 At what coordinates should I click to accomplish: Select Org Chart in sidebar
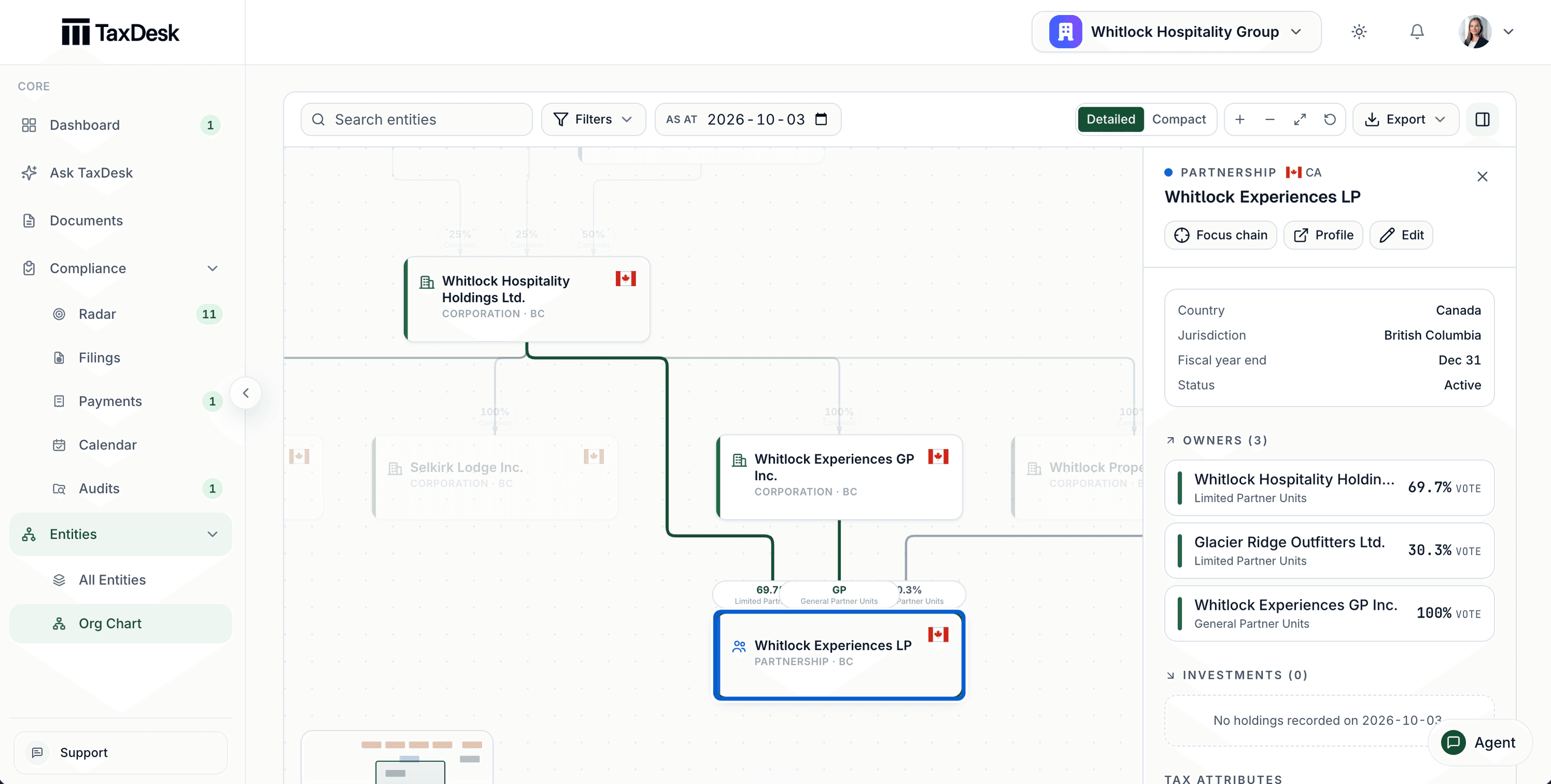[x=120, y=624]
